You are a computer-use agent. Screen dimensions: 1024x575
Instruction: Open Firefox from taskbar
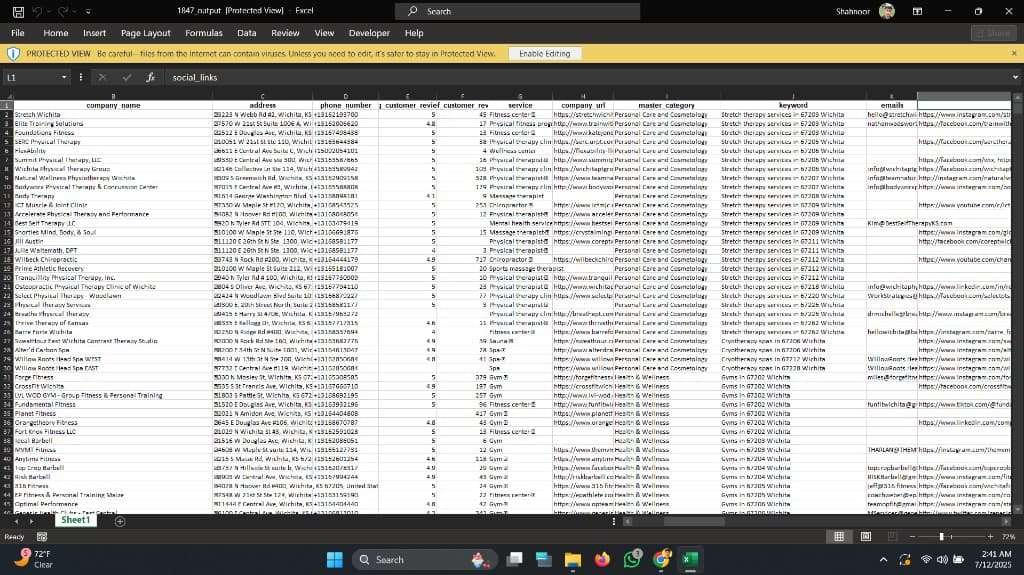tap(602, 559)
